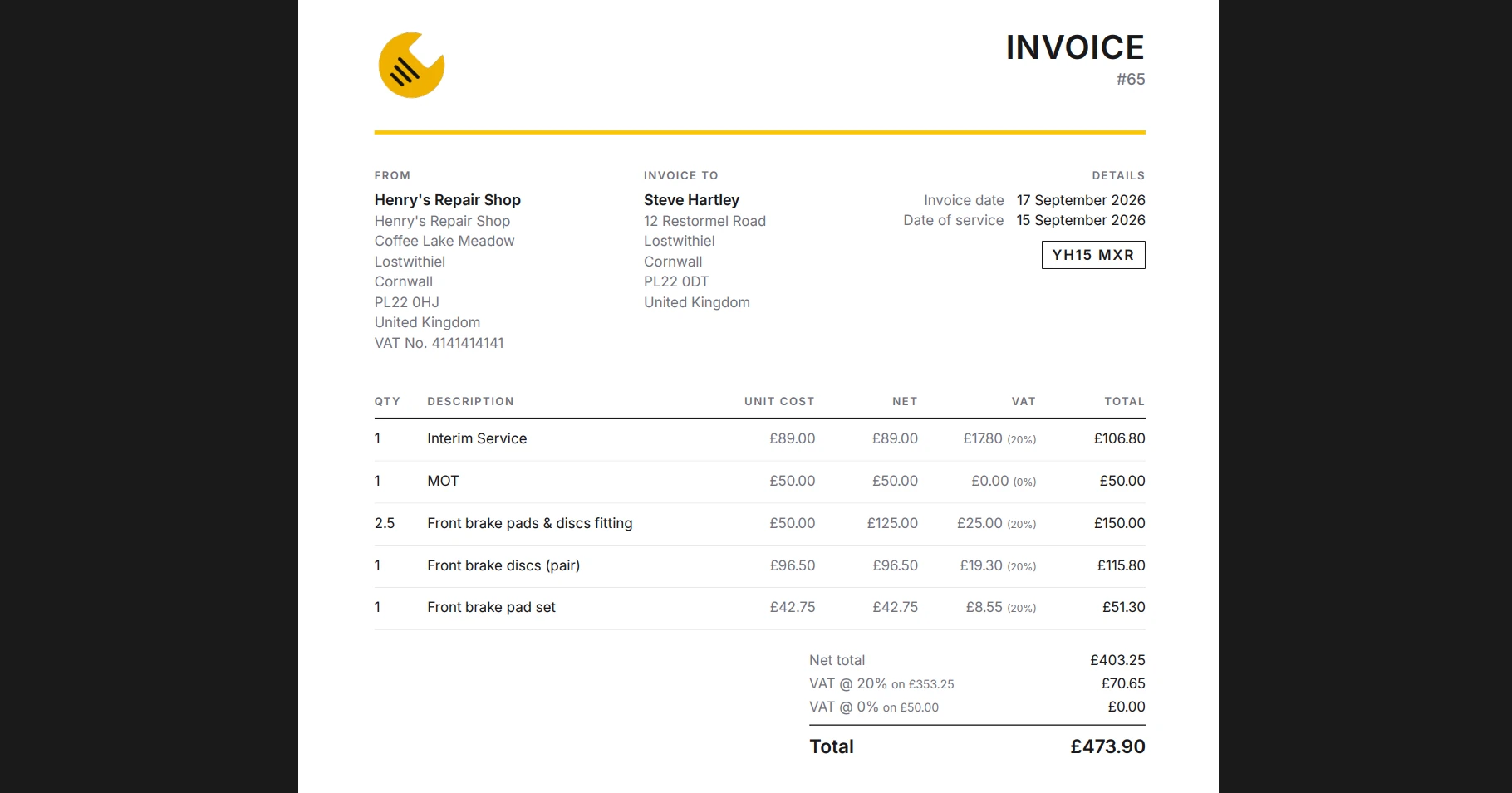Click the Net total value £403.25
The height and width of the screenshot is (793, 1512).
[1117, 660]
